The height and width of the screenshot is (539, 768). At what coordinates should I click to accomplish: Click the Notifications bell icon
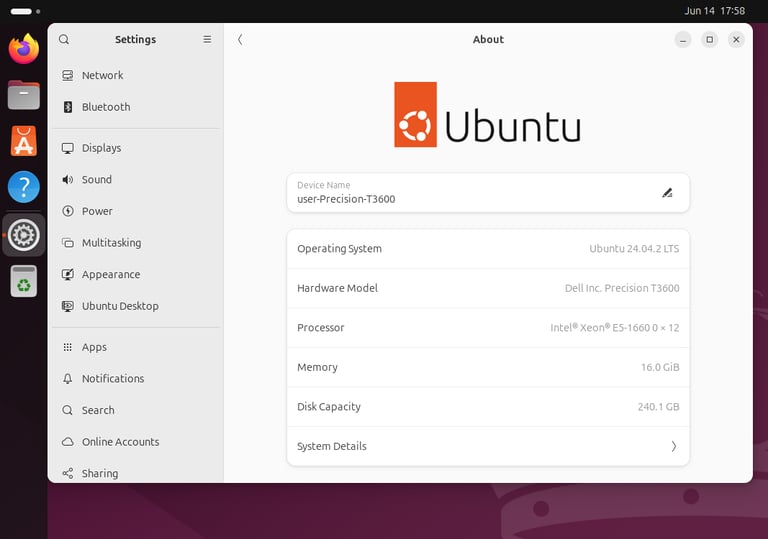(68, 379)
